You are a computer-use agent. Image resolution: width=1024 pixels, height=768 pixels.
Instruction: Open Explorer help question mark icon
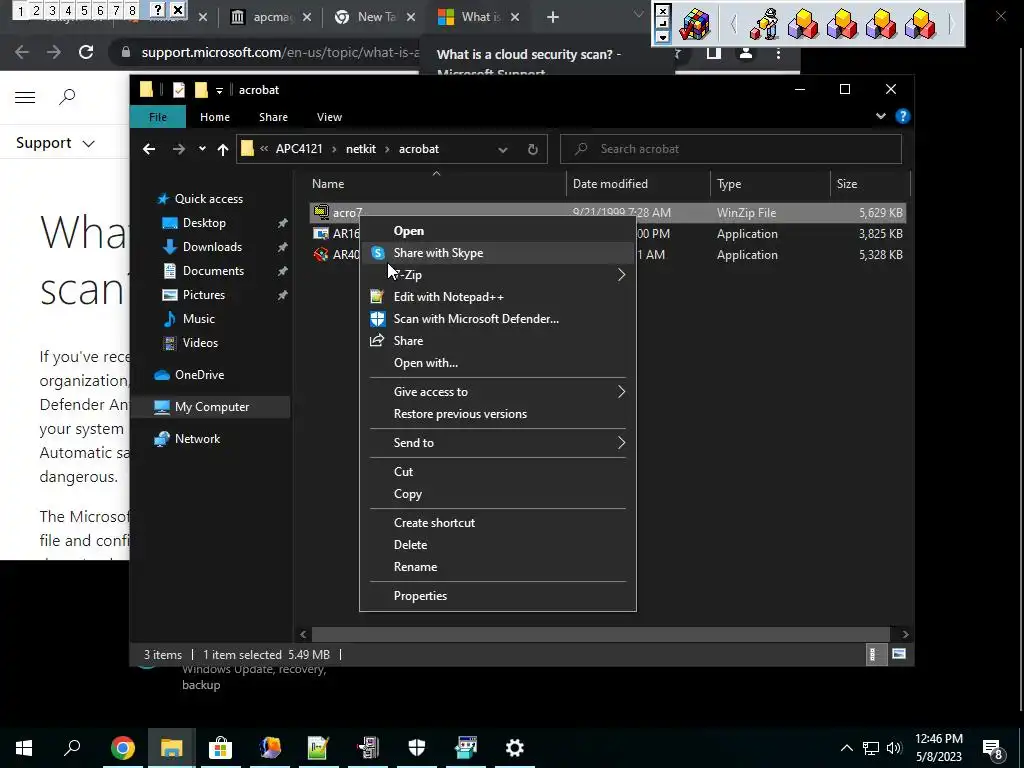coord(903,116)
